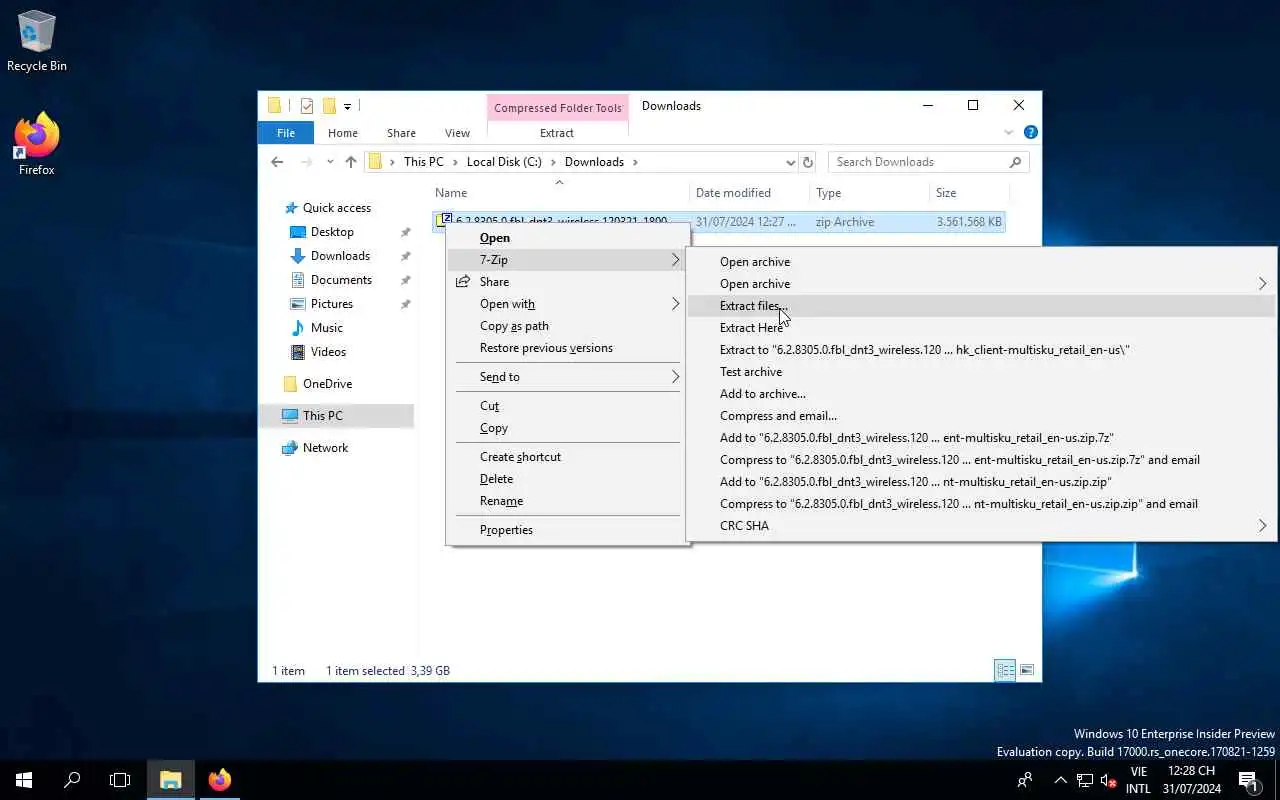Image resolution: width=1280 pixels, height=800 pixels.
Task: Click Local Disk (C:) breadcrumb
Action: (x=504, y=162)
